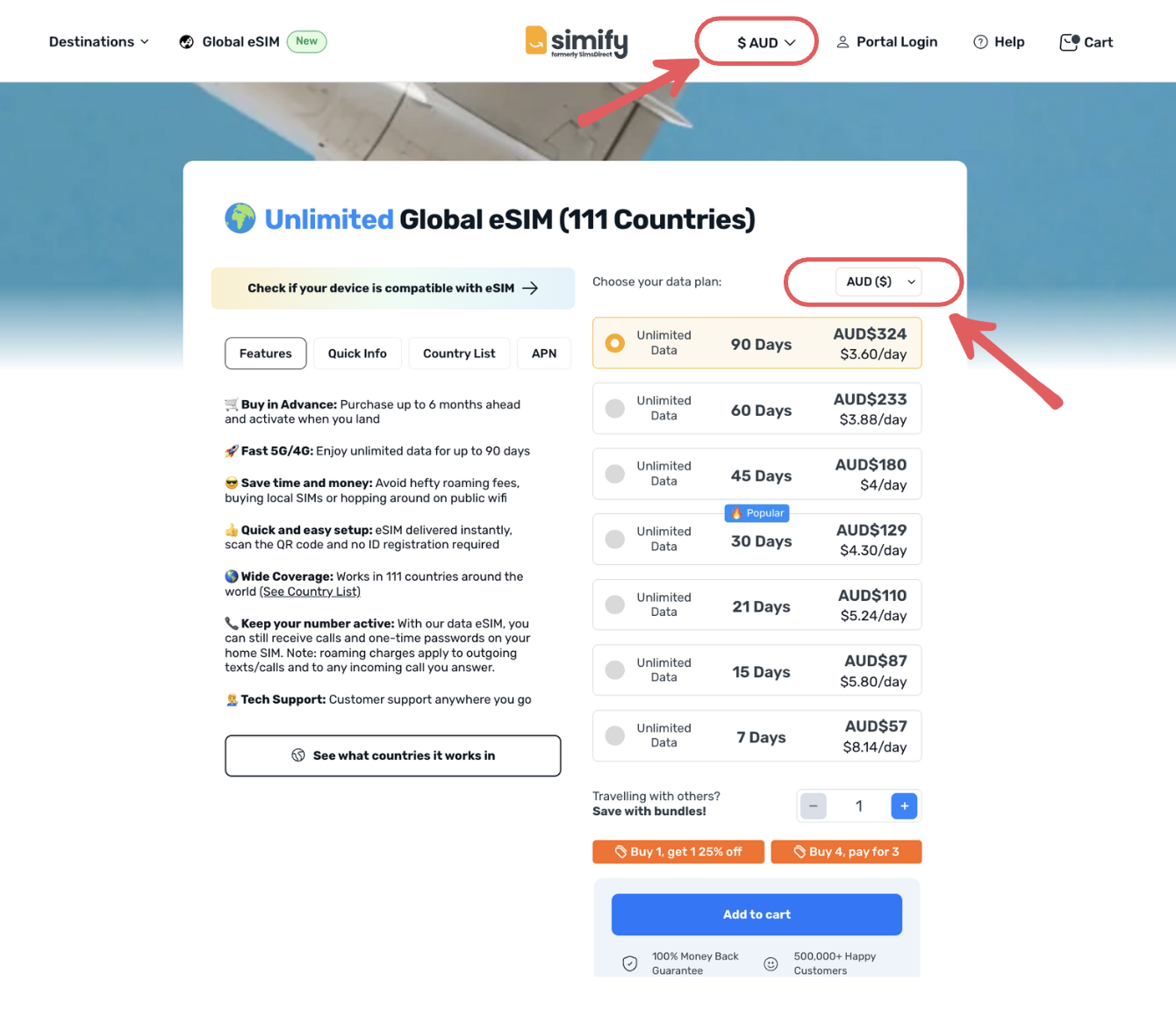The image size is (1176, 1009).
Task: Click the minus quantity button
Action: (814, 805)
